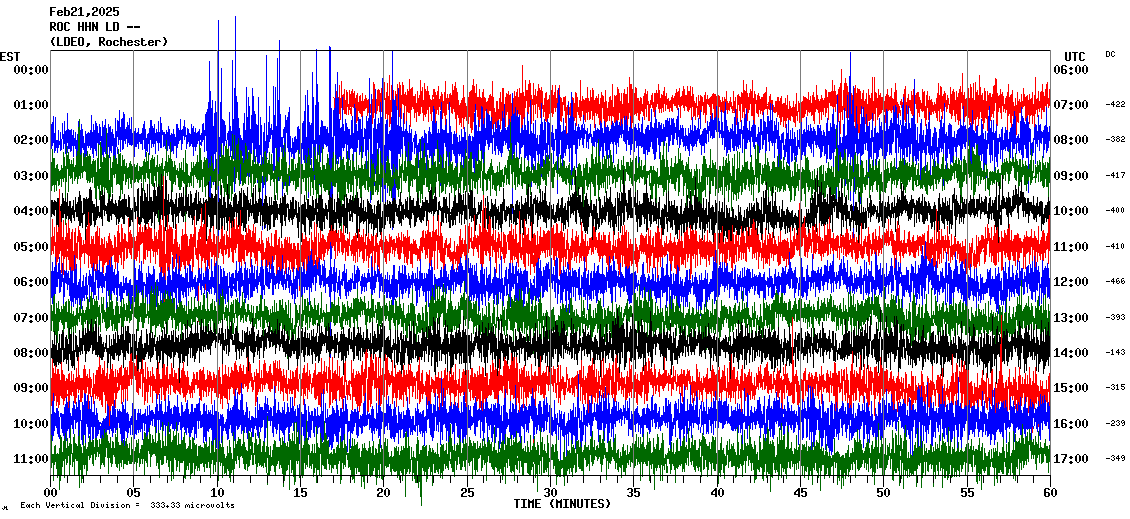The image size is (1130, 519).
Task: Click the 30 minute tick label
Action: (550, 493)
